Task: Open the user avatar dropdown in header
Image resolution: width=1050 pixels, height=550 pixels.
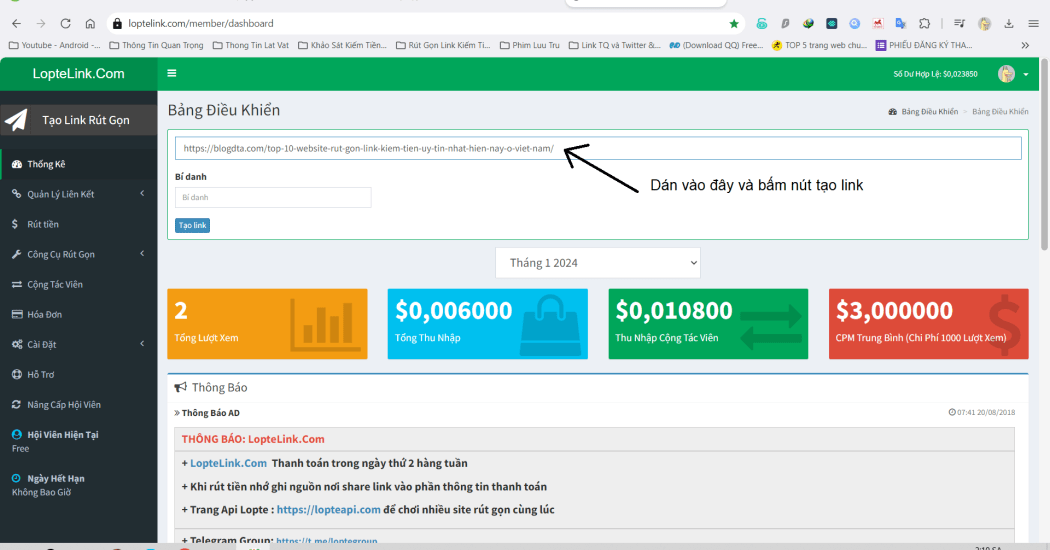Action: coord(1006,74)
